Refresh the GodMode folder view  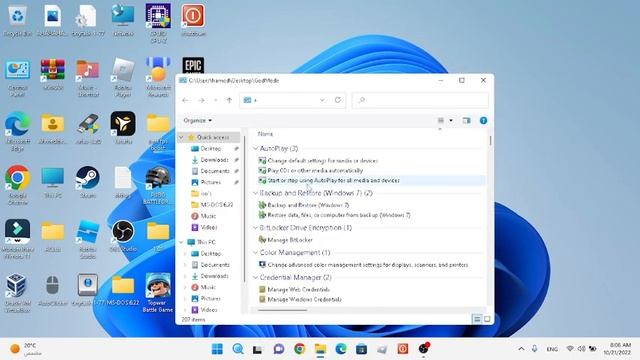coord(338,100)
